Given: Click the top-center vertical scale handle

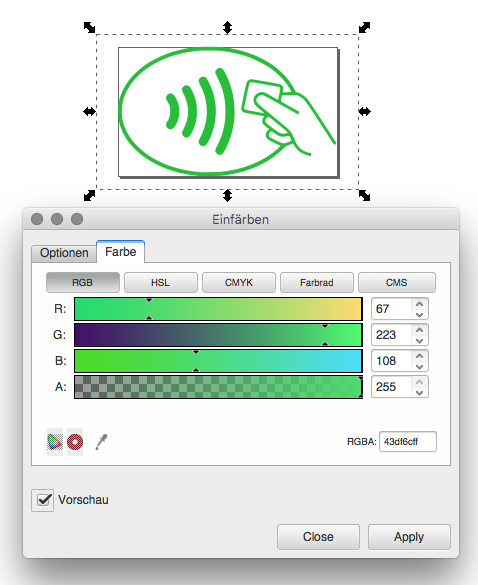Looking at the screenshot, I should tap(227, 27).
